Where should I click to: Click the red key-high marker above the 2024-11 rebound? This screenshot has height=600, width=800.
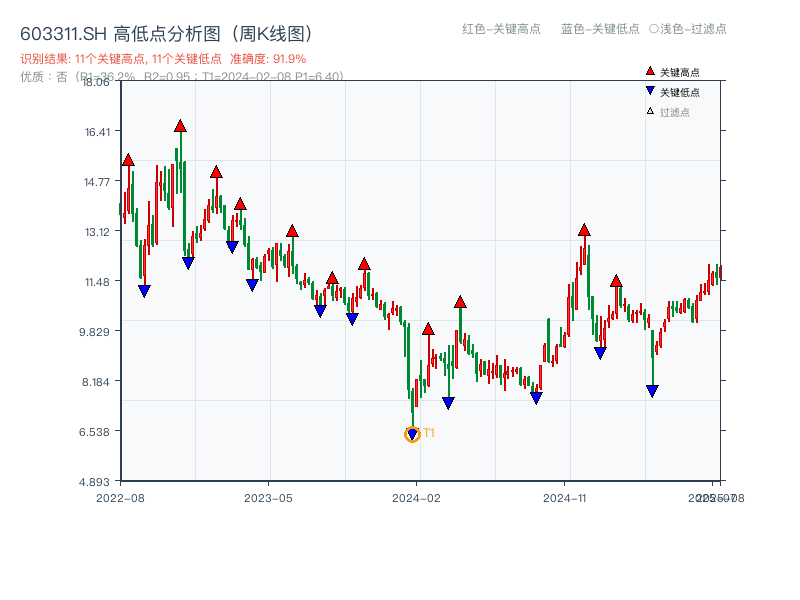click(583, 230)
